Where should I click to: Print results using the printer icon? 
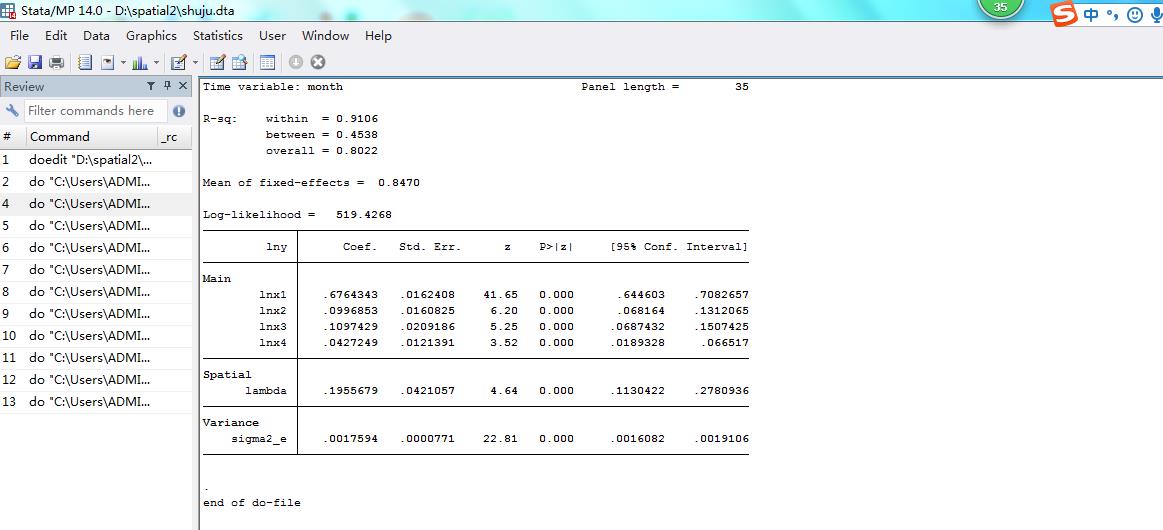57,62
